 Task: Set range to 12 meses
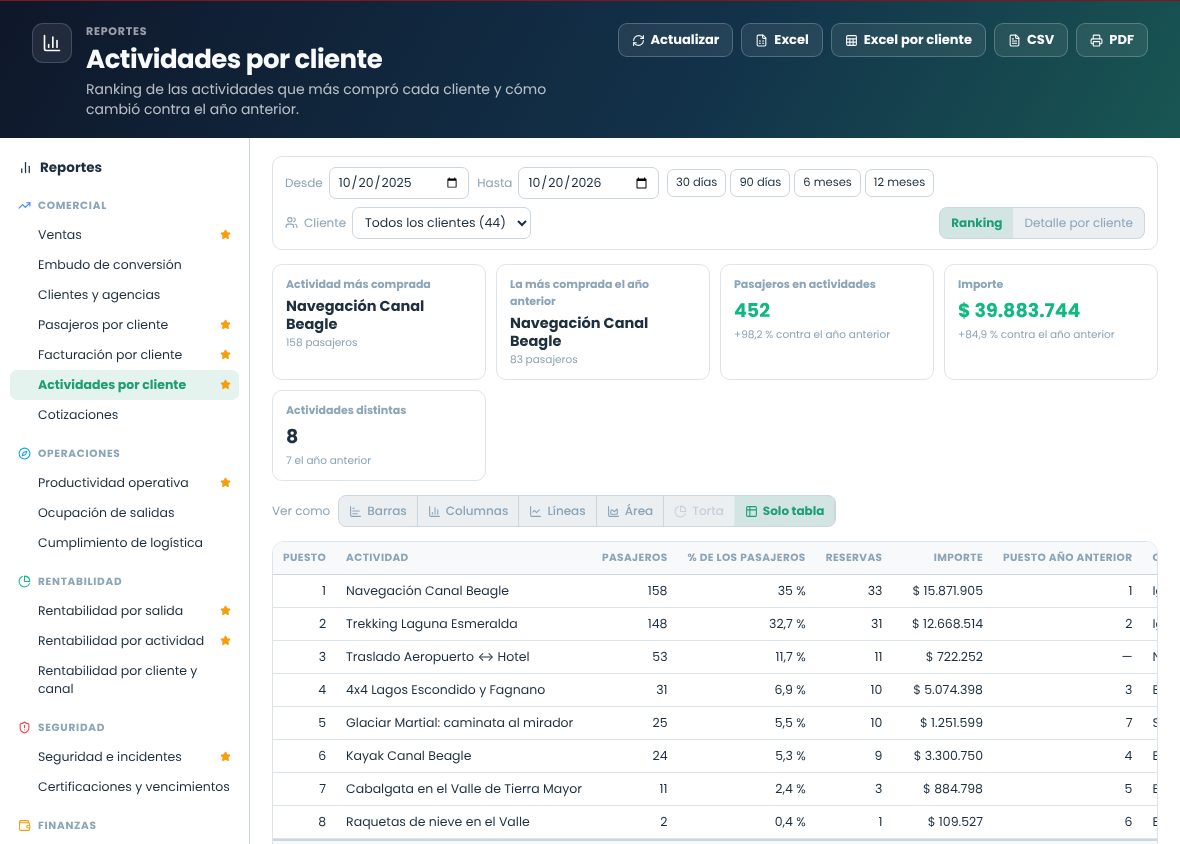(x=899, y=182)
